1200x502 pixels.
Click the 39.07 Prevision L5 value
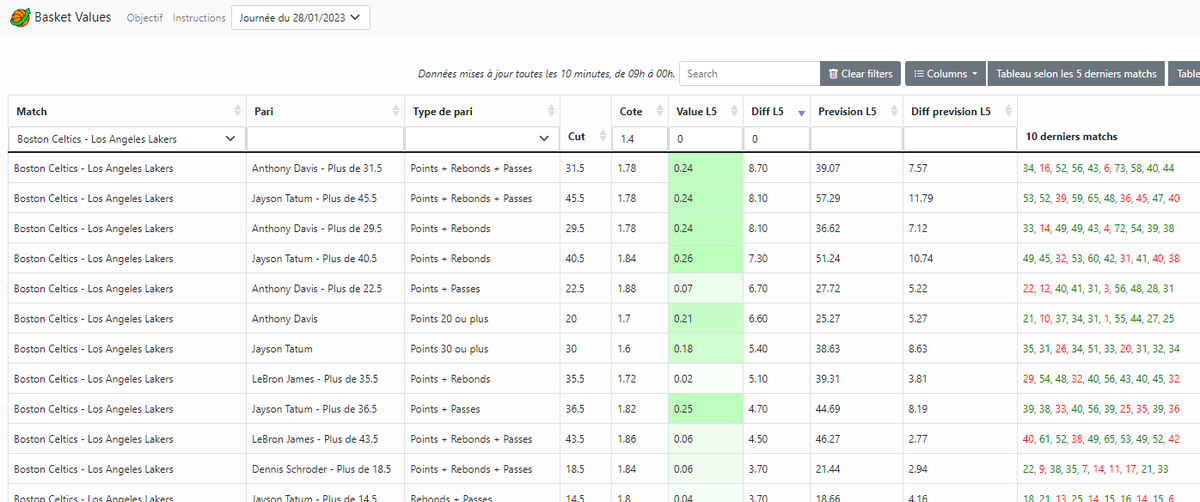[830, 168]
